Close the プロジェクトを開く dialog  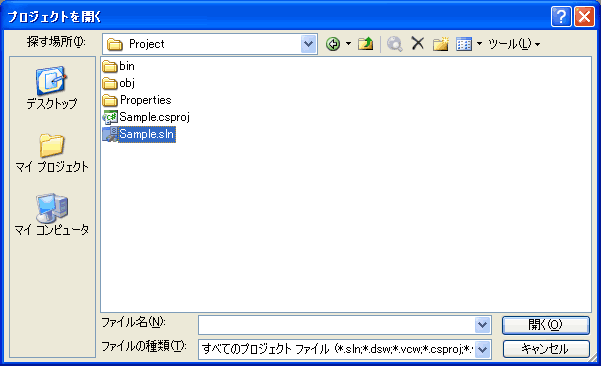tap(584, 16)
